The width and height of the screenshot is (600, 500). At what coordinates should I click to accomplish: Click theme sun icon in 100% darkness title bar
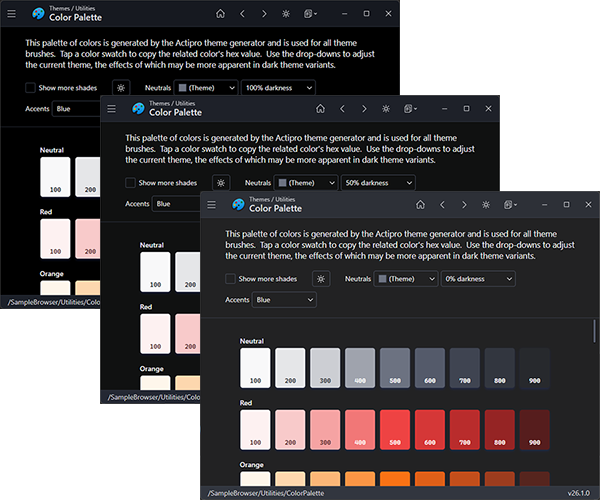coord(287,13)
